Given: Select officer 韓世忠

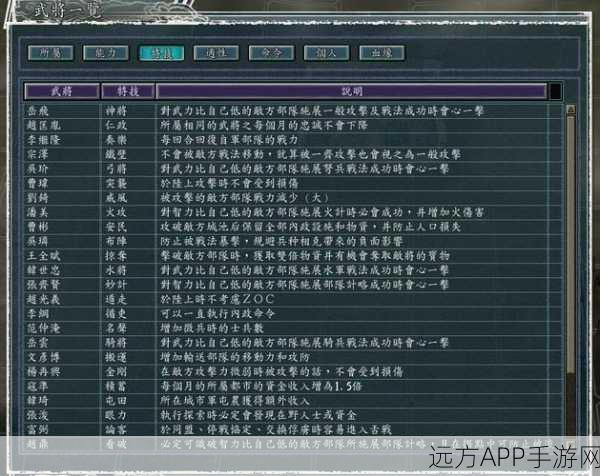Looking at the screenshot, I should (x=43, y=270).
